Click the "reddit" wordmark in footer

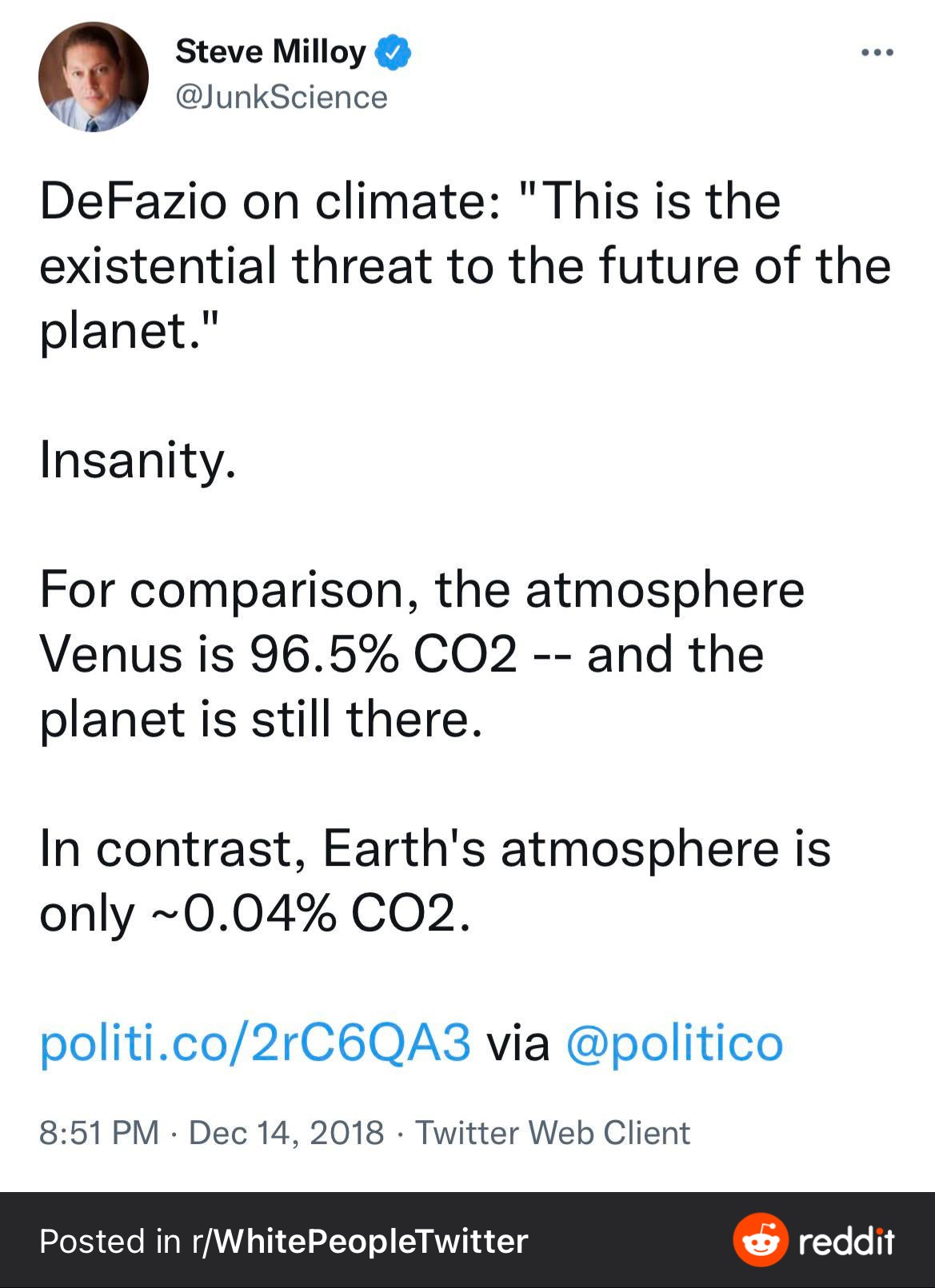[x=846, y=1241]
